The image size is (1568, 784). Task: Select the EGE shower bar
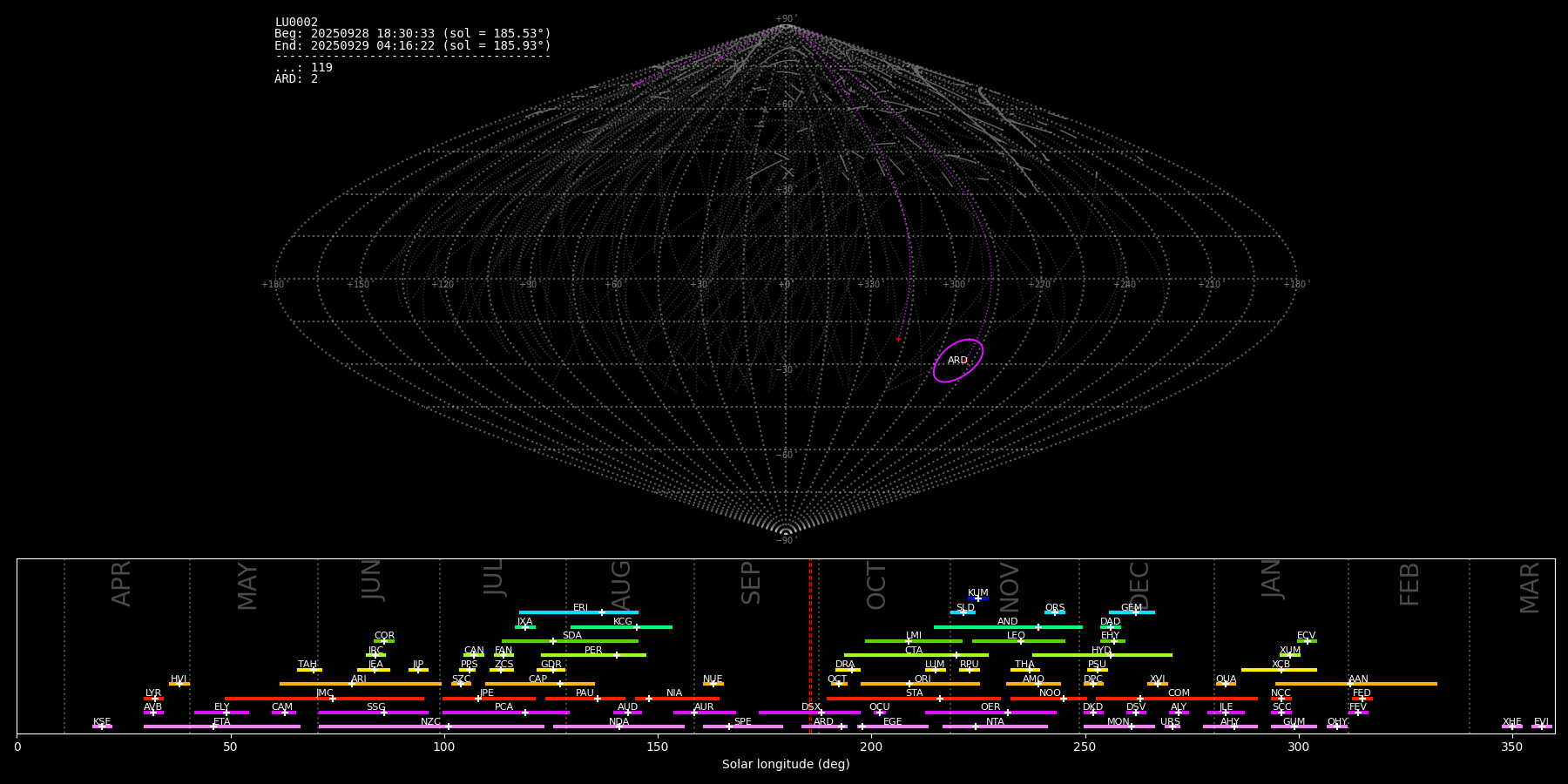point(893,727)
